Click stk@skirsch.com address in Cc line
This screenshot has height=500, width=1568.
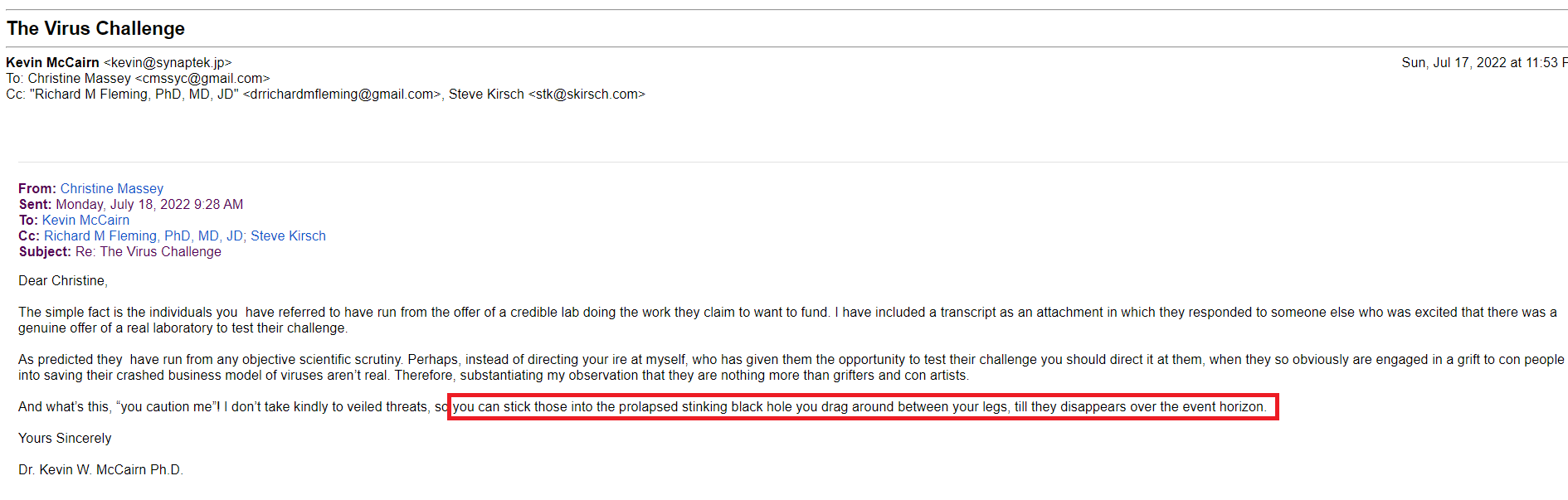587,94
